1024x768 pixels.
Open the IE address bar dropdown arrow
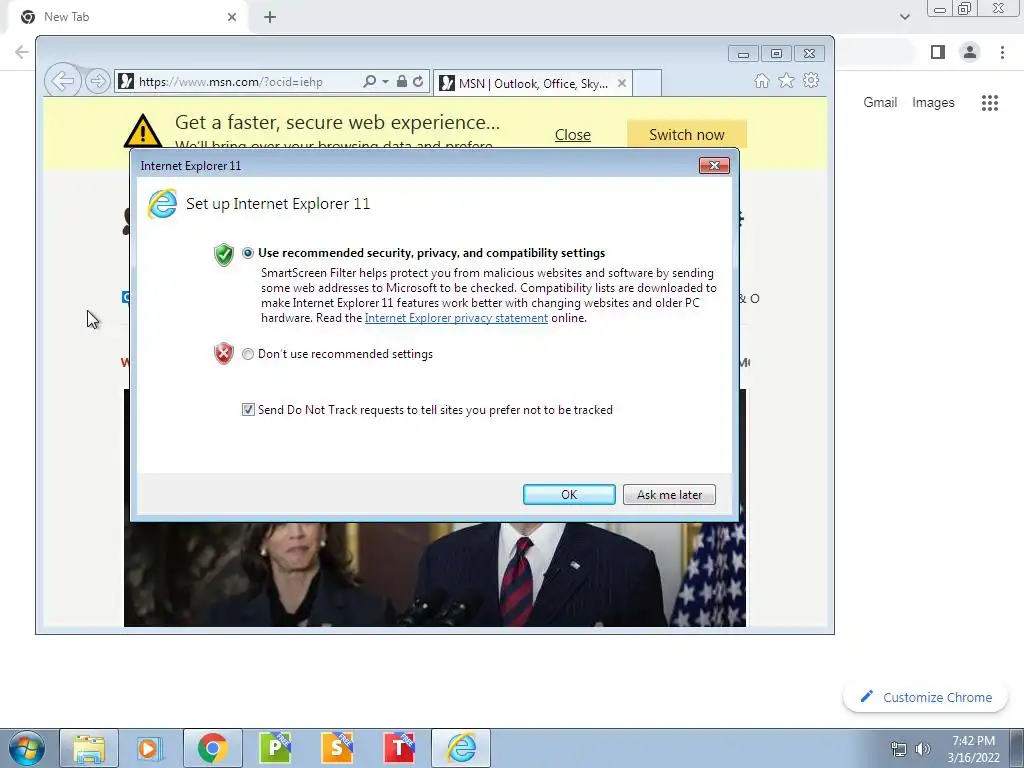tap(385, 82)
